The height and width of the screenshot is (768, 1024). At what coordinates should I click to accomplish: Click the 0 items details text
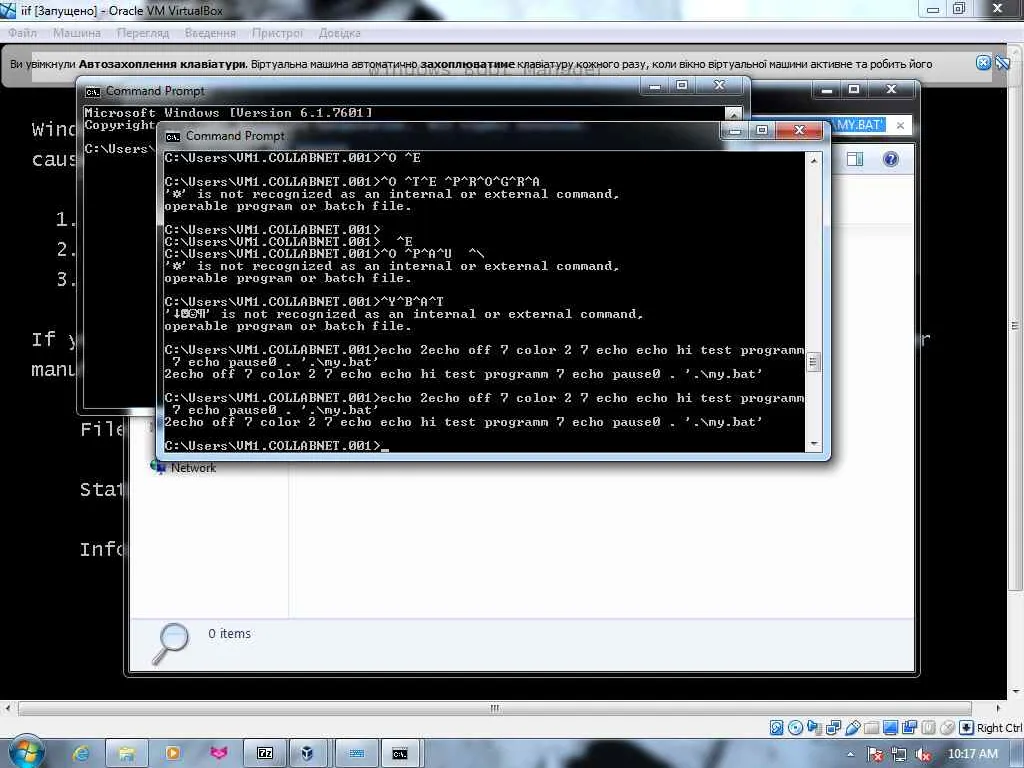click(229, 633)
